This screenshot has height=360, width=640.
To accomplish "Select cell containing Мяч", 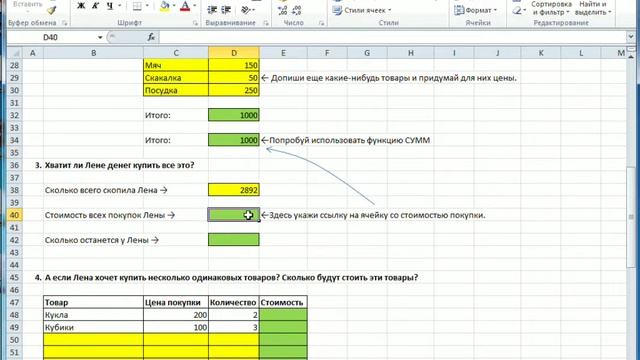I will [x=176, y=65].
